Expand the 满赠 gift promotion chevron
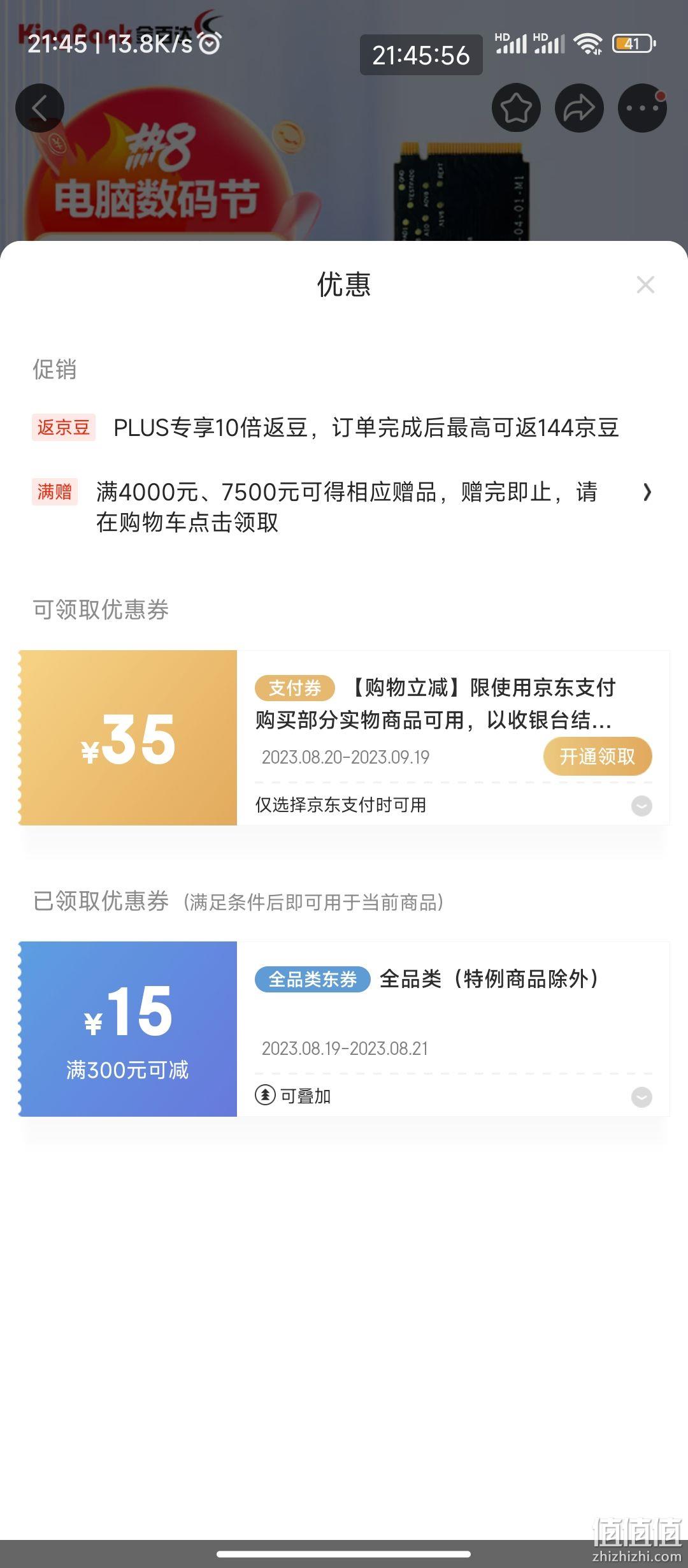Image resolution: width=688 pixels, height=1568 pixels. [647, 492]
